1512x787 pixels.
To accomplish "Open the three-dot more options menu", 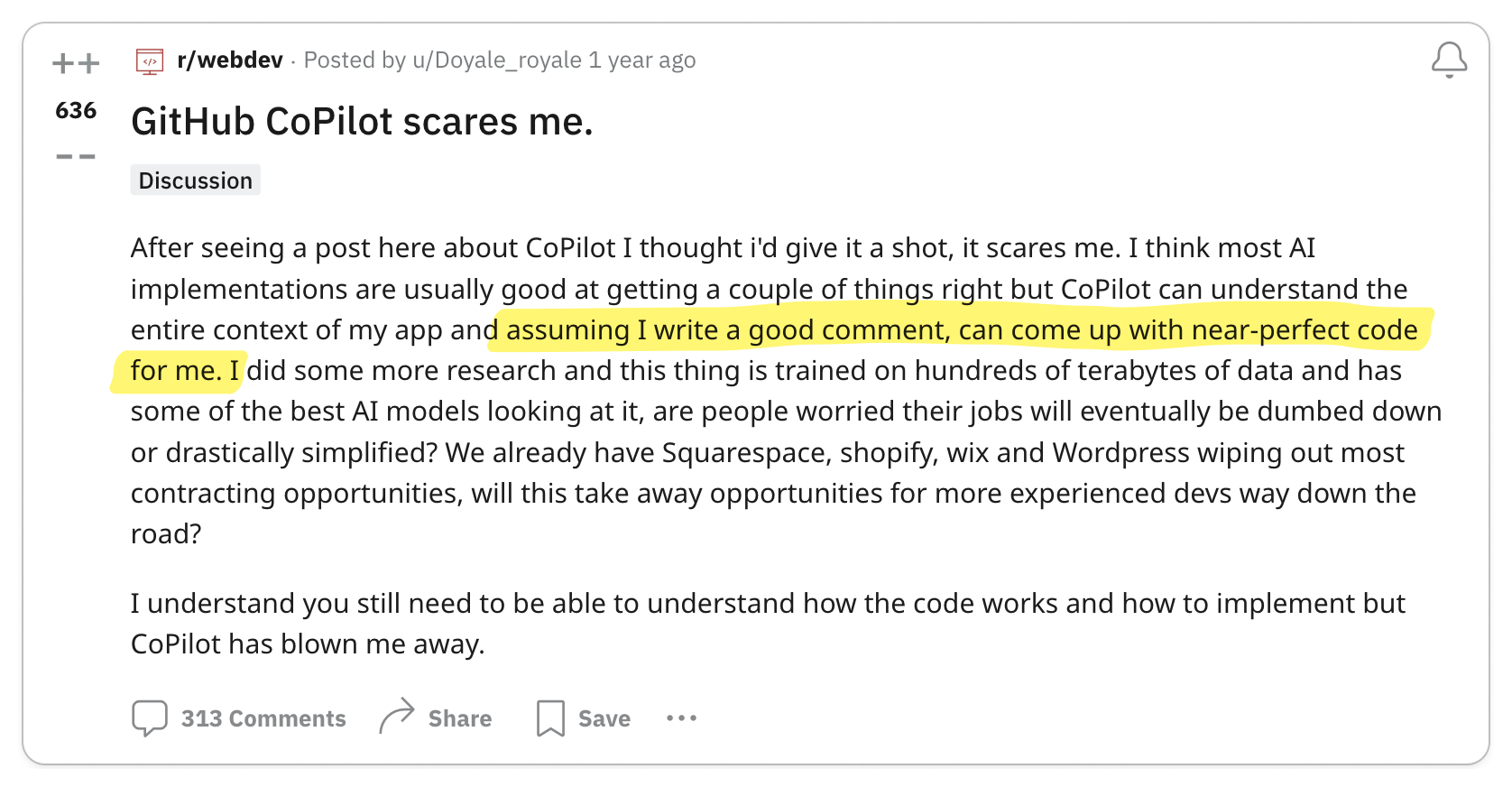I will tap(681, 718).
